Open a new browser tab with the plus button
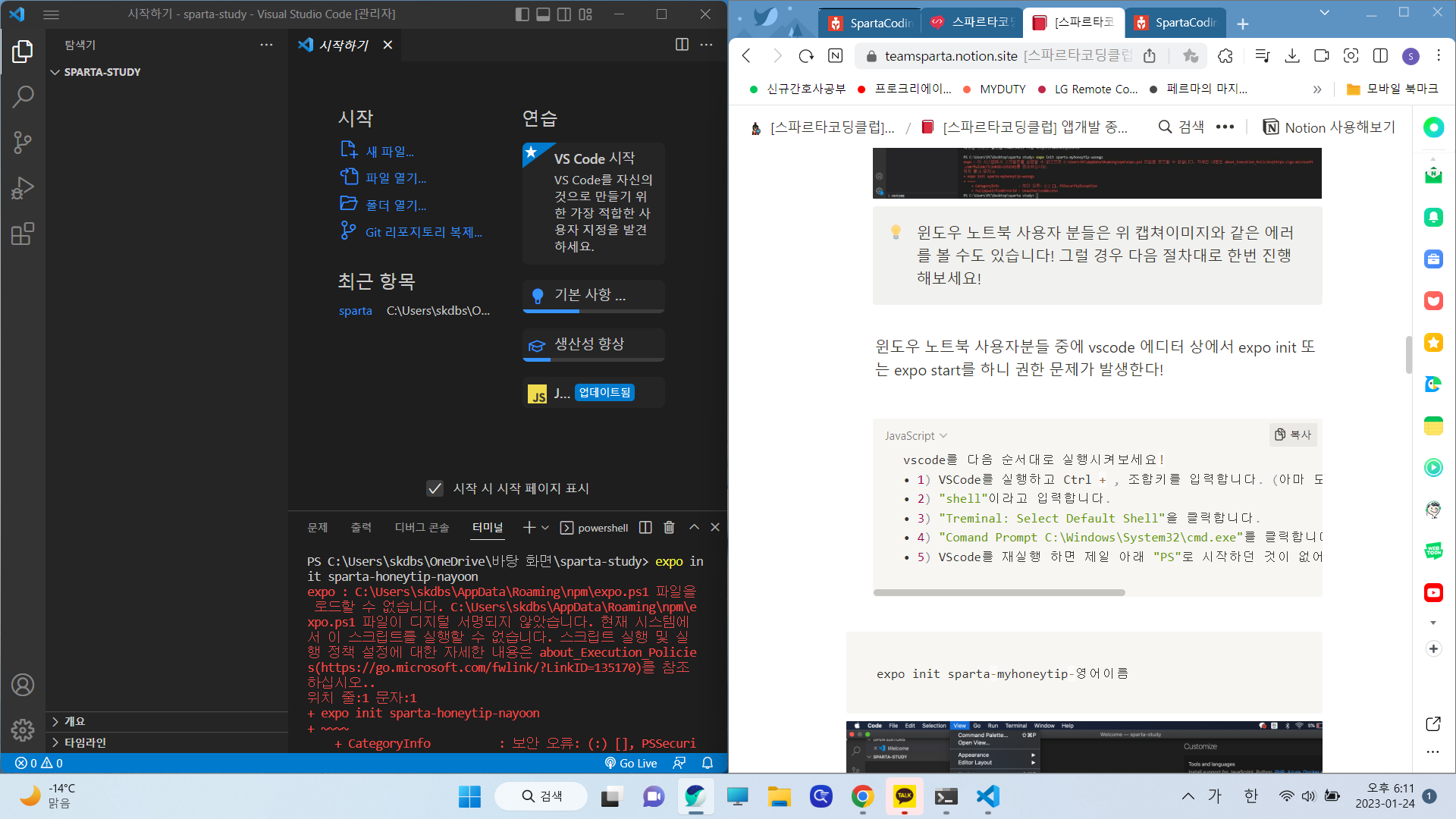Image resolution: width=1456 pixels, height=819 pixels. pos(1243,24)
